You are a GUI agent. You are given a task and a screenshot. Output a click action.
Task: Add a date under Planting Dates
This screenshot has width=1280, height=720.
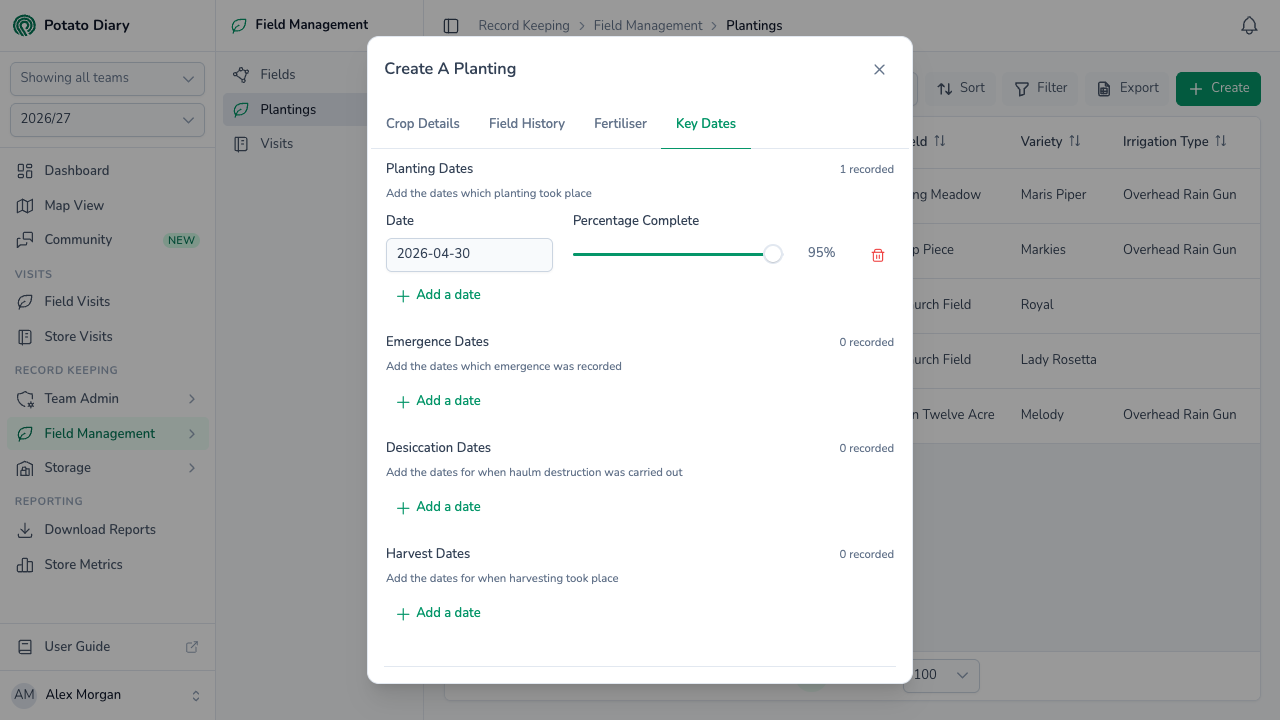click(x=439, y=295)
